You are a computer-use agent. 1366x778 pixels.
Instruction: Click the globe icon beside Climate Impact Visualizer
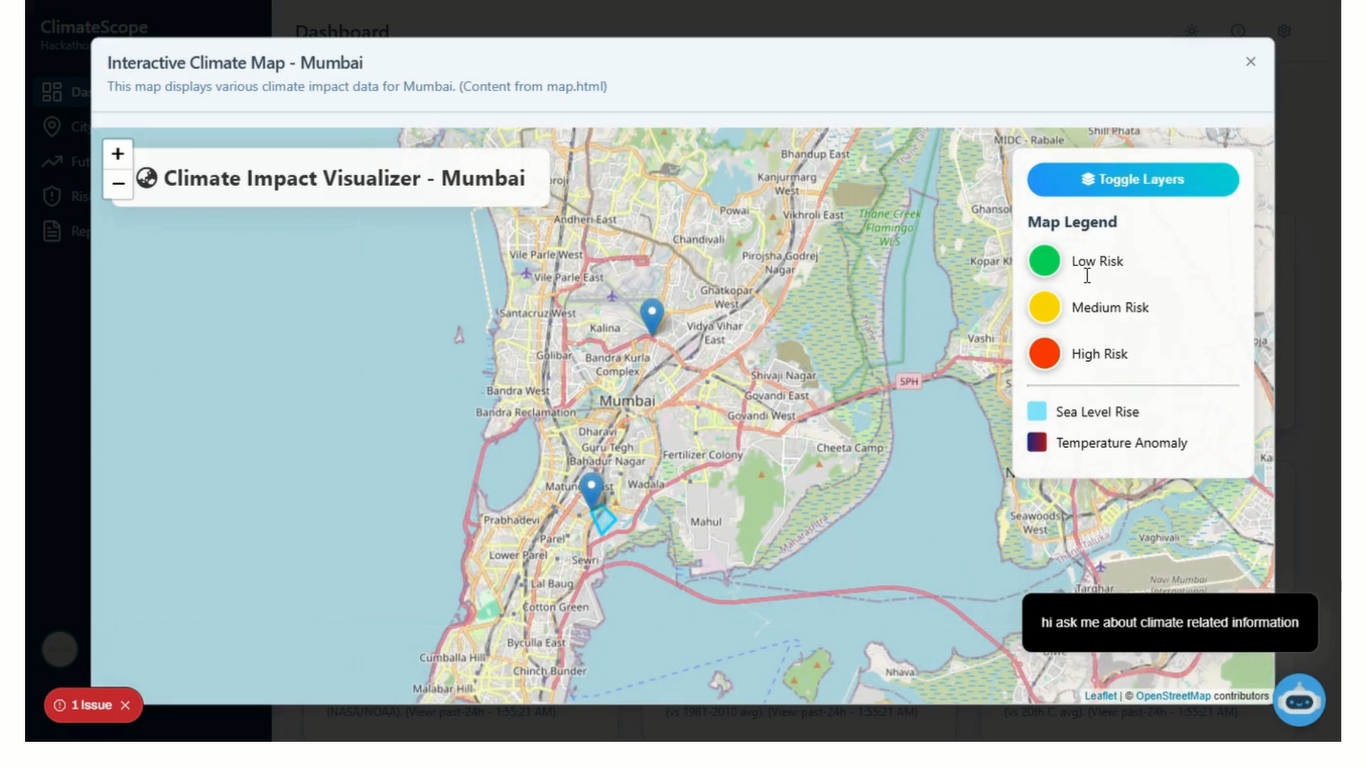point(147,178)
